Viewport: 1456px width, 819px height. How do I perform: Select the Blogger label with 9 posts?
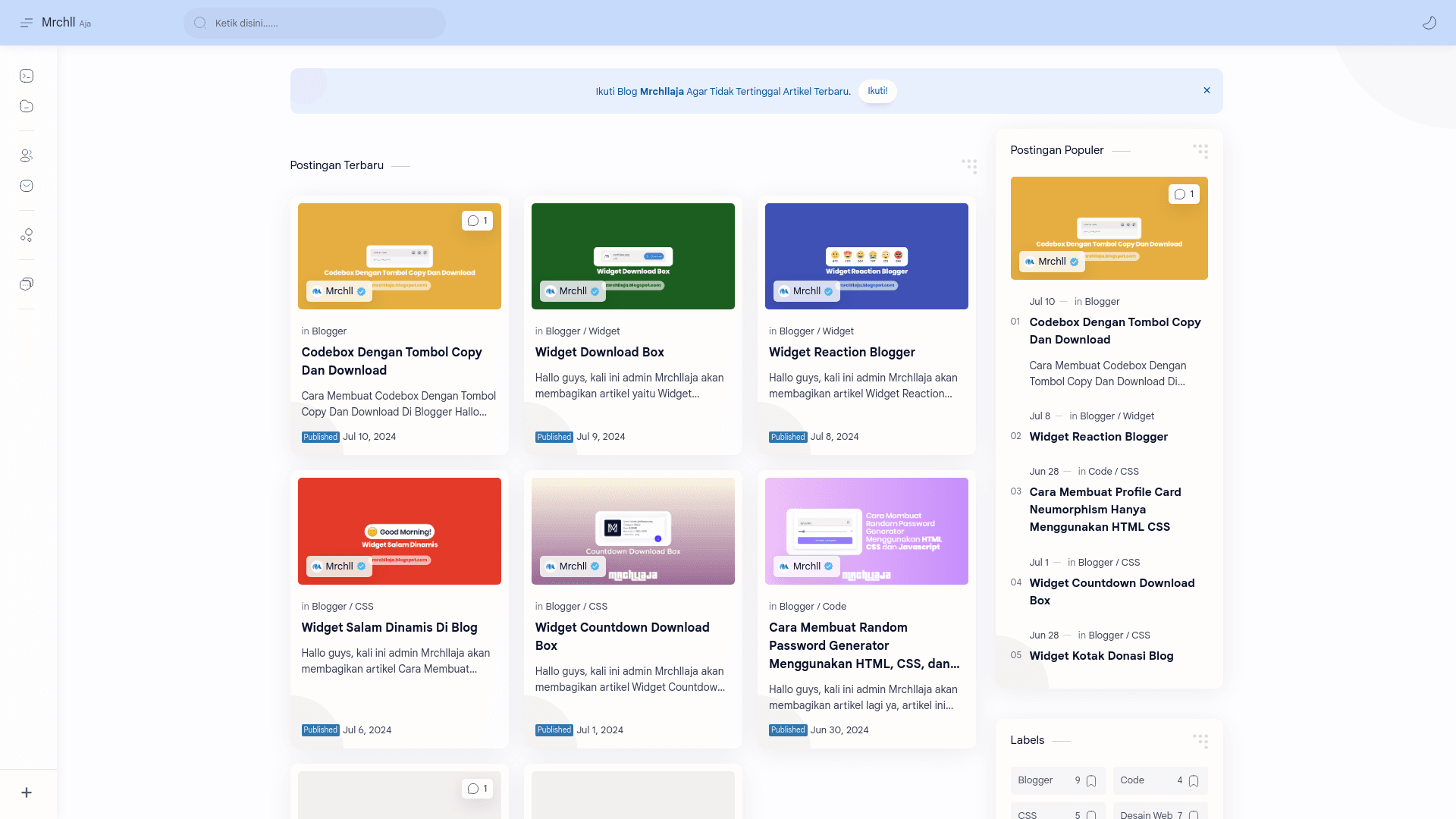1057,780
